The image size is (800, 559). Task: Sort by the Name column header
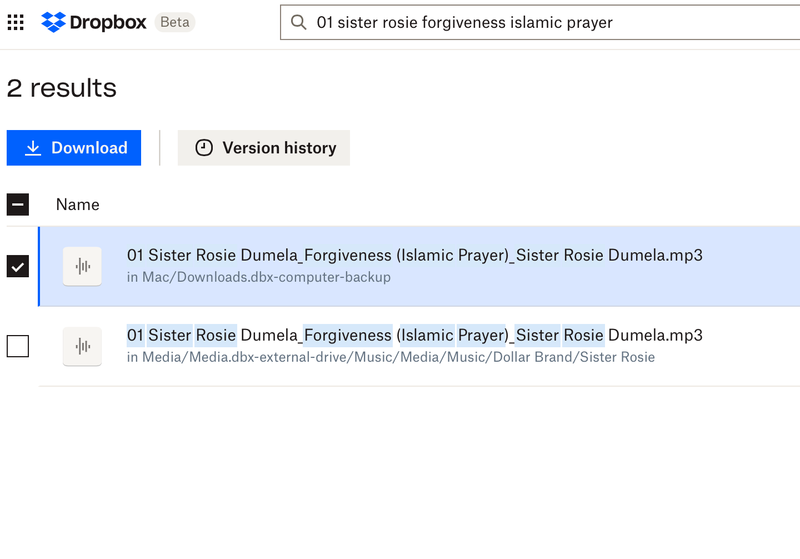78,205
